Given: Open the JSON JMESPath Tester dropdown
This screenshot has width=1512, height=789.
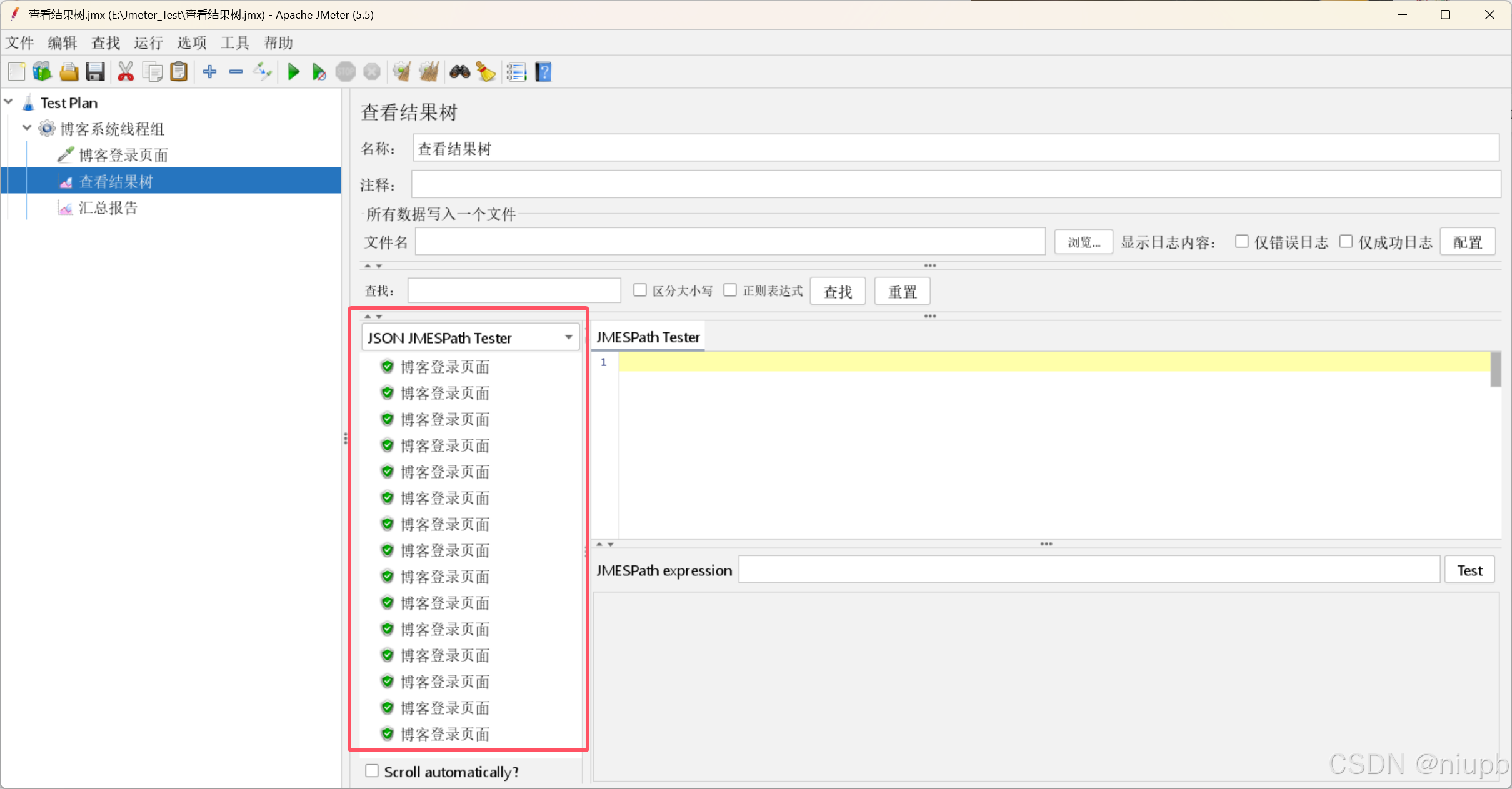Looking at the screenshot, I should click(568, 337).
